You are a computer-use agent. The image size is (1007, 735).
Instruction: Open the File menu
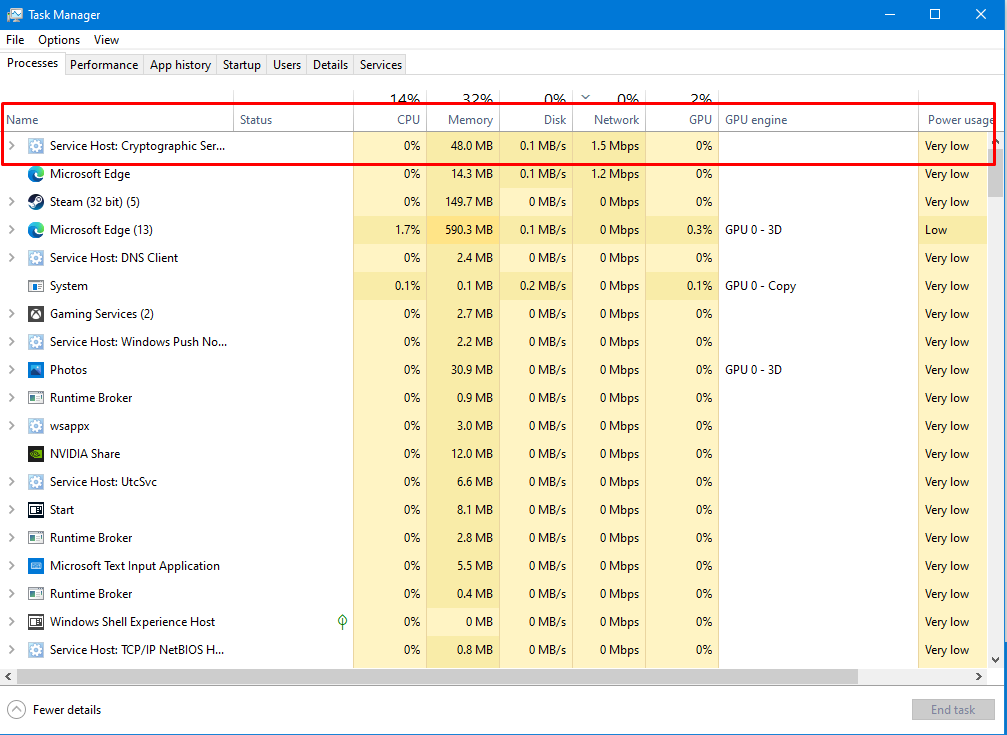(x=15, y=40)
